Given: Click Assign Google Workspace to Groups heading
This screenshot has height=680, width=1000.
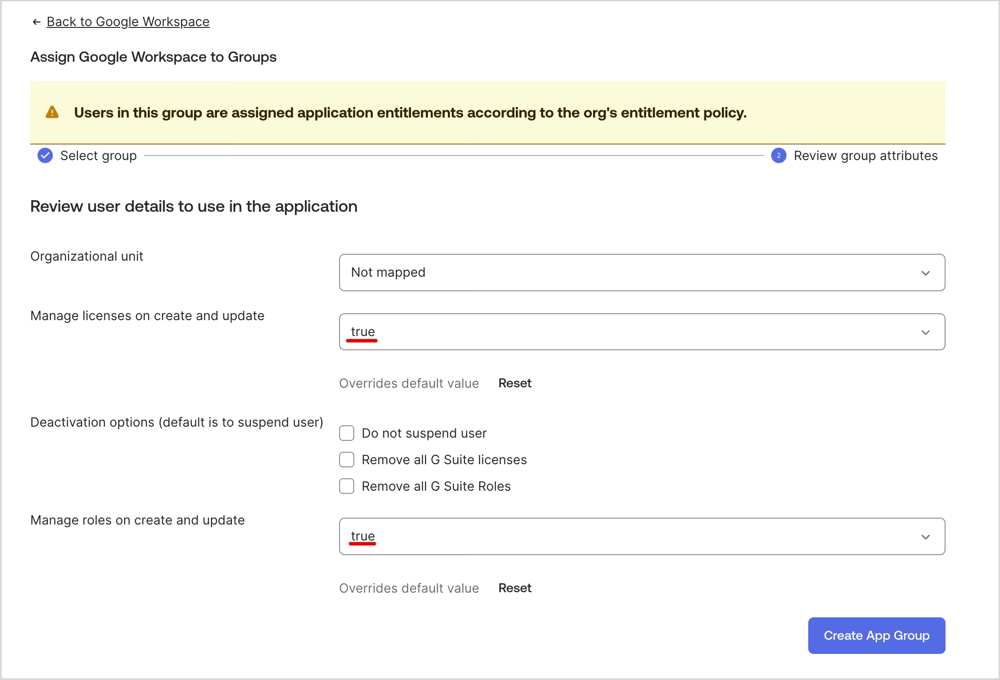Looking at the screenshot, I should click(153, 57).
